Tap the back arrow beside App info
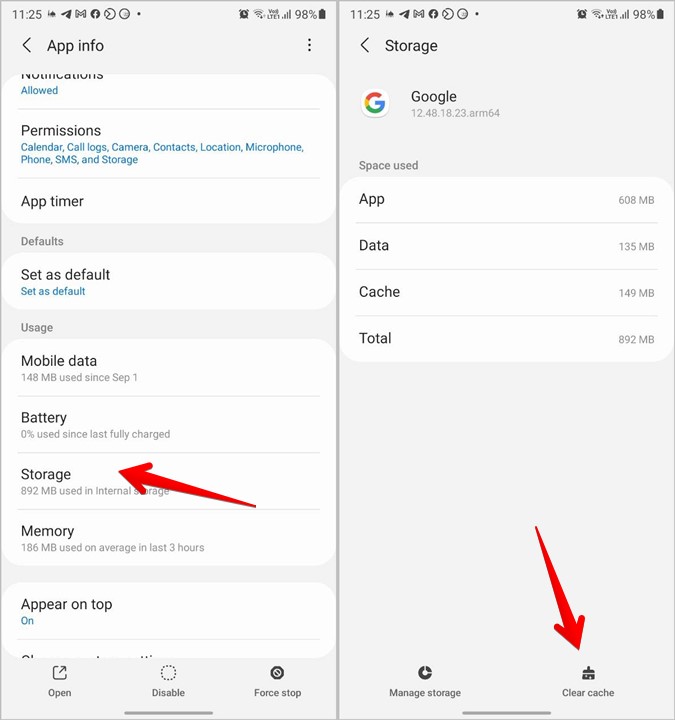675x720 pixels. click(27, 46)
